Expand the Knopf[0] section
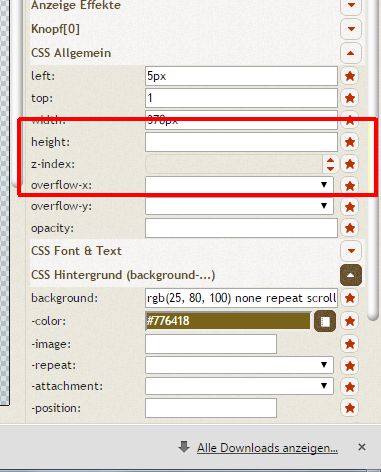 pyautogui.click(x=351, y=29)
